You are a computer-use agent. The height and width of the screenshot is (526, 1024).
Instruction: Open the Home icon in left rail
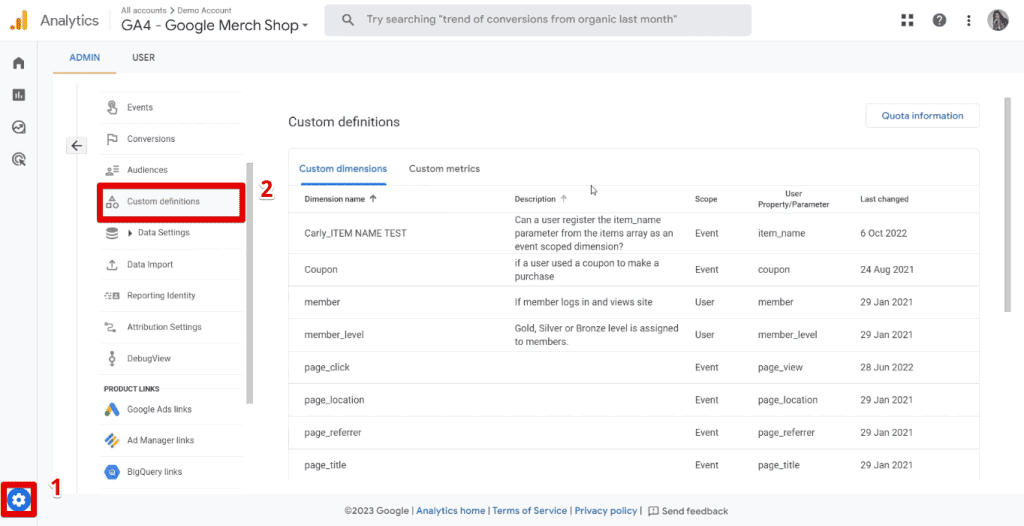(x=19, y=63)
